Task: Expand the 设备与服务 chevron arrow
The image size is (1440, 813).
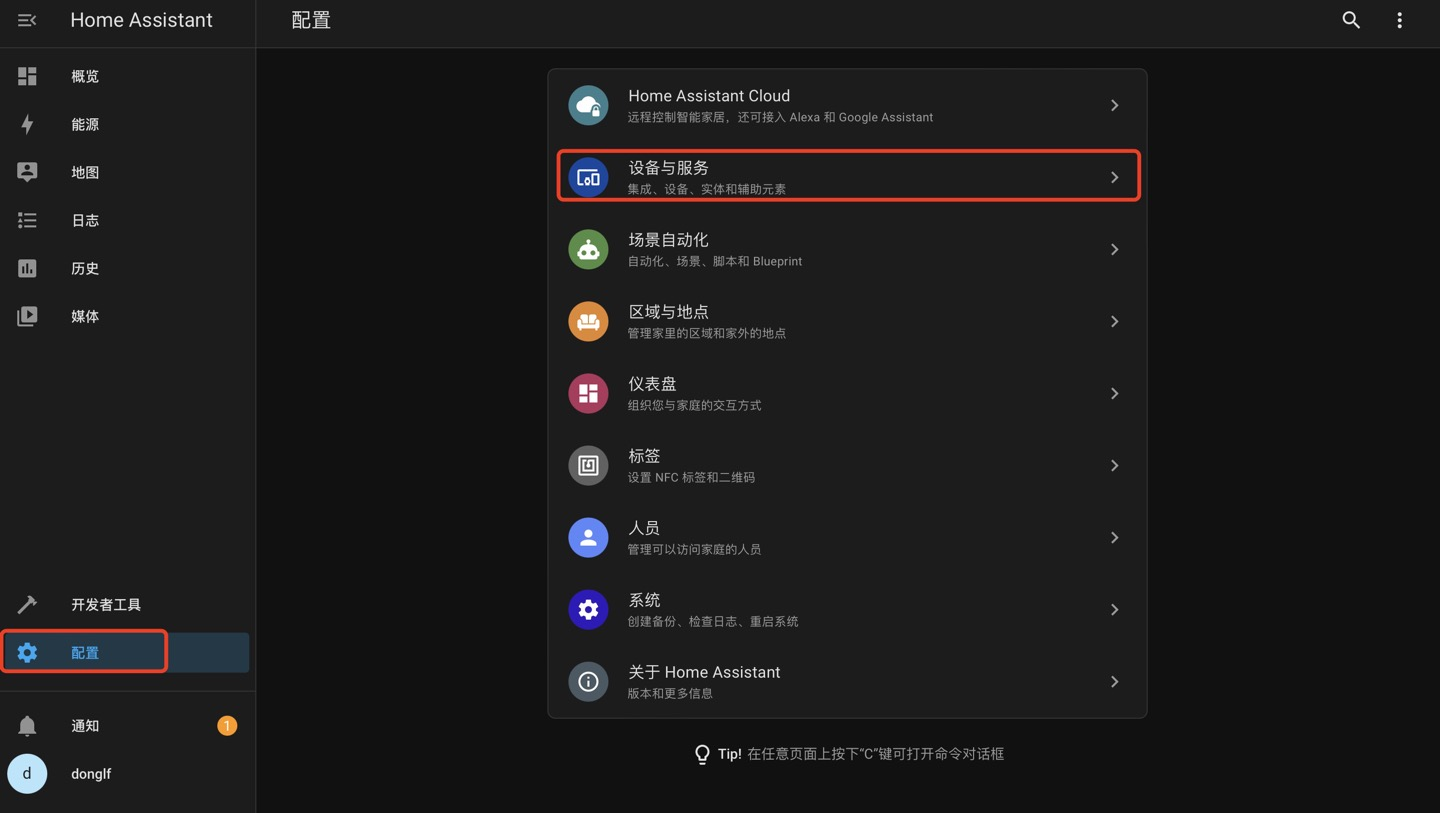Action: (x=1114, y=177)
